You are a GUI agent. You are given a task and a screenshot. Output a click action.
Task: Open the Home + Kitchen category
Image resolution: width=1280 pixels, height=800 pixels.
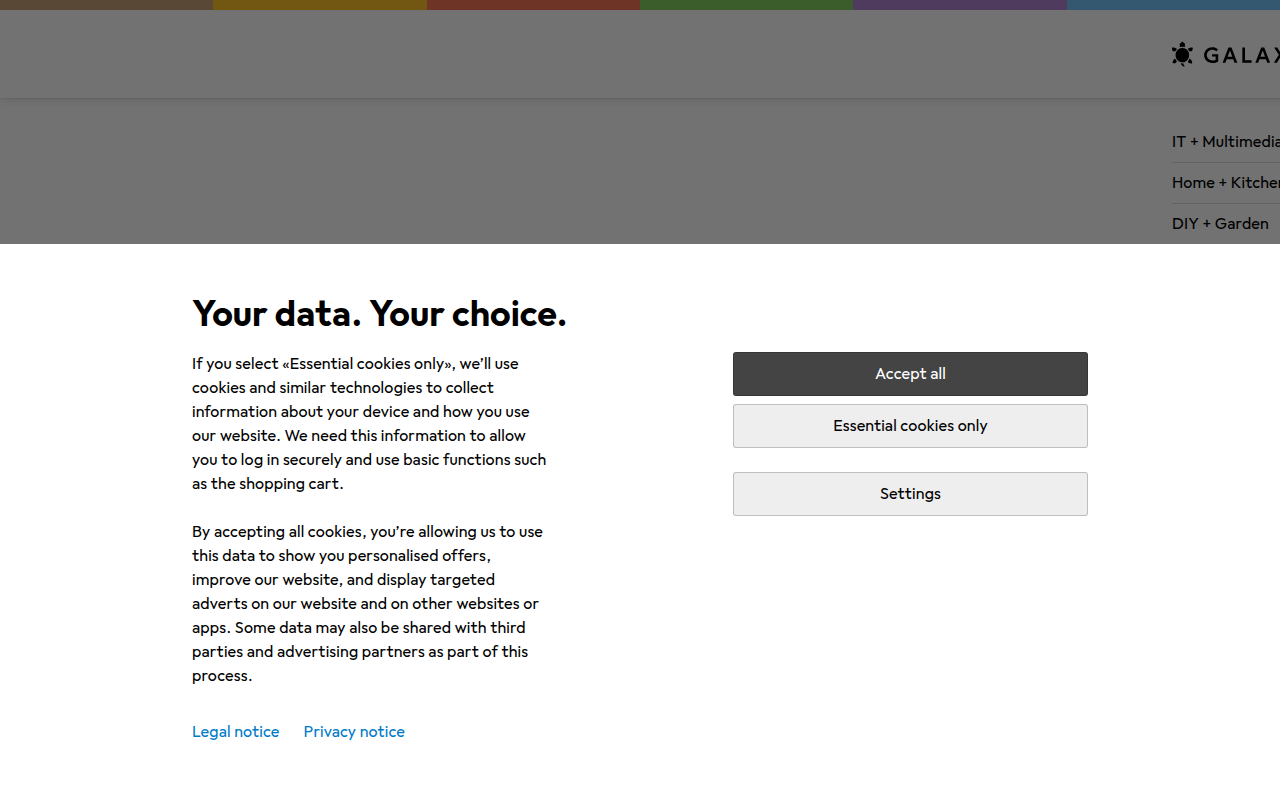[x=1226, y=183]
